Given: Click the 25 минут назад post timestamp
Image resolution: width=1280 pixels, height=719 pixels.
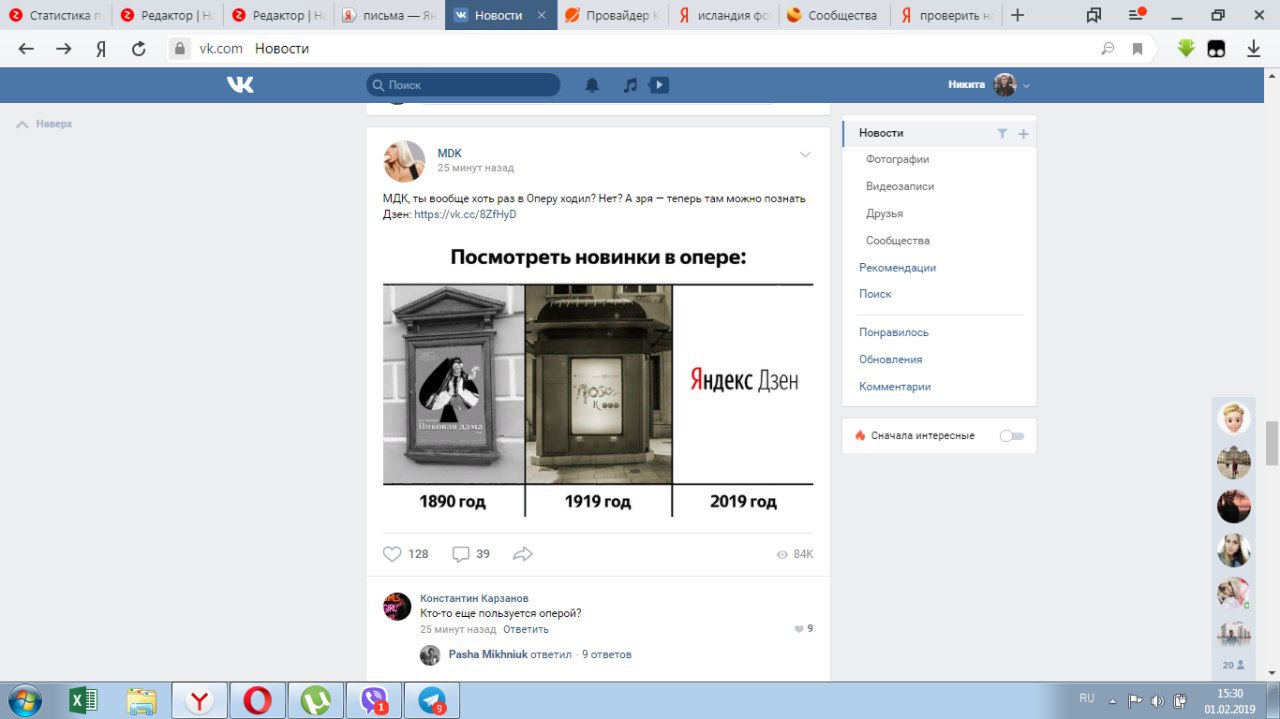Looking at the screenshot, I should click(x=475, y=168).
